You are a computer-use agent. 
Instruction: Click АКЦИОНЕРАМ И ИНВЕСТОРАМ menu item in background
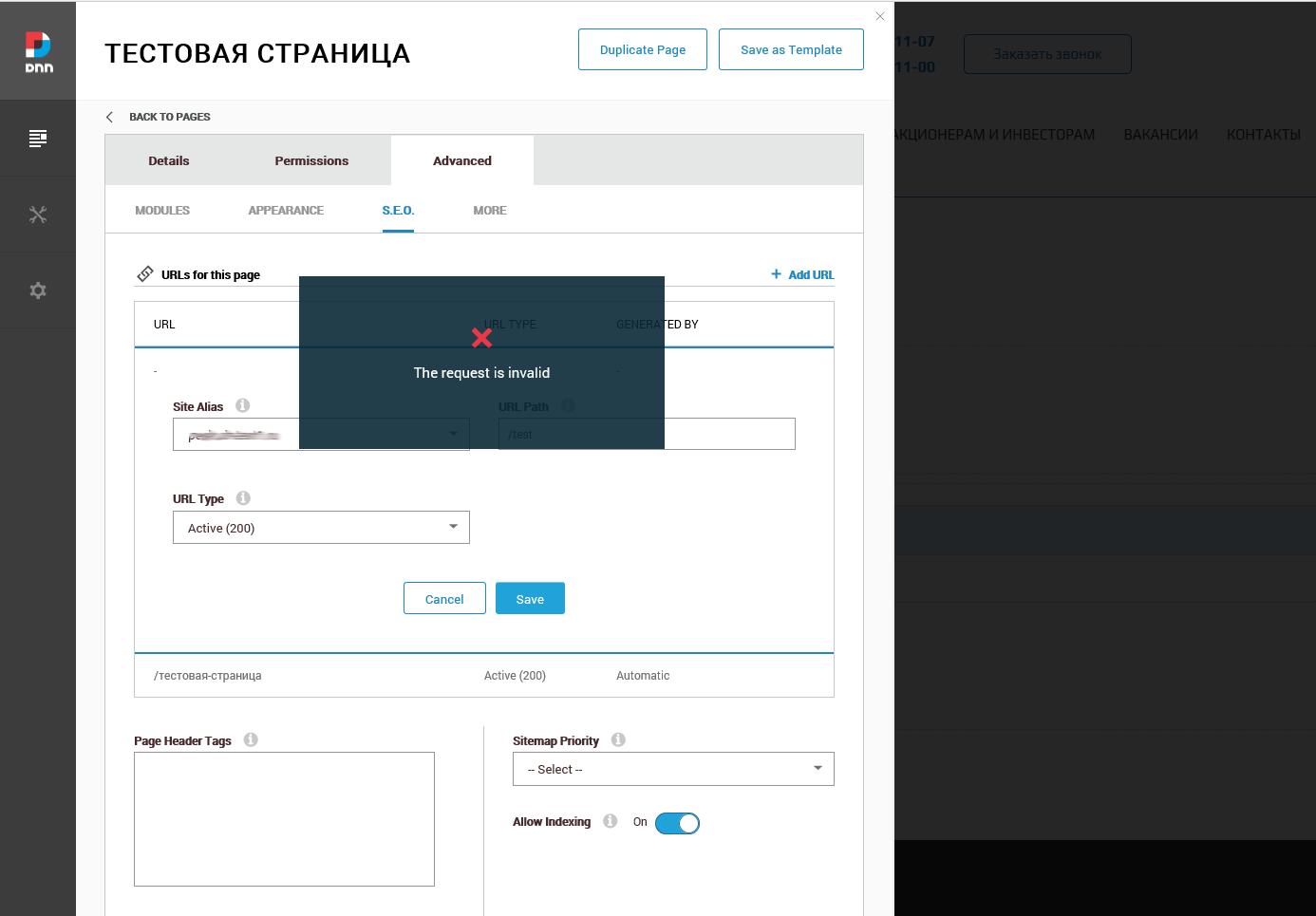(994, 135)
